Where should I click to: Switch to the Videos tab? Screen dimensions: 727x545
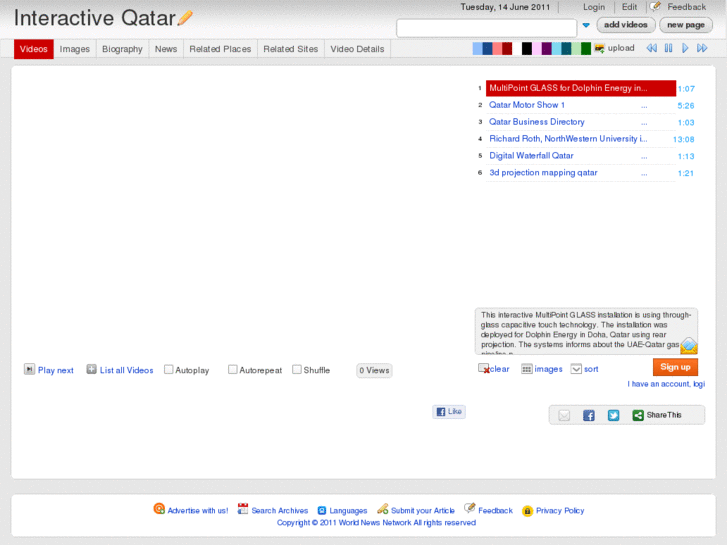point(33,49)
